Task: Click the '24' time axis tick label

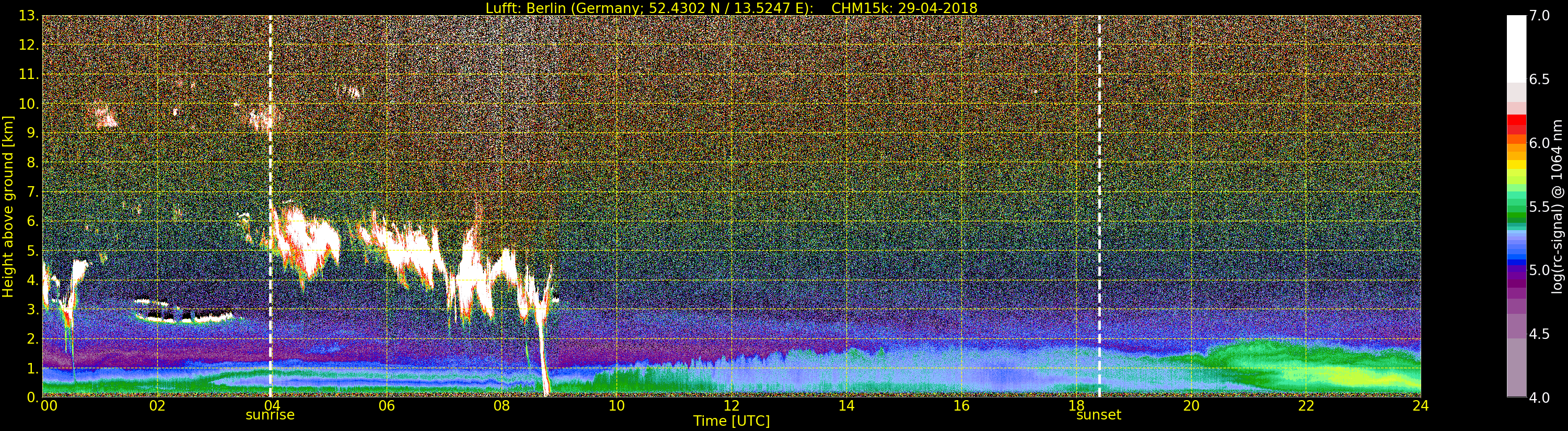Action: (x=1421, y=405)
